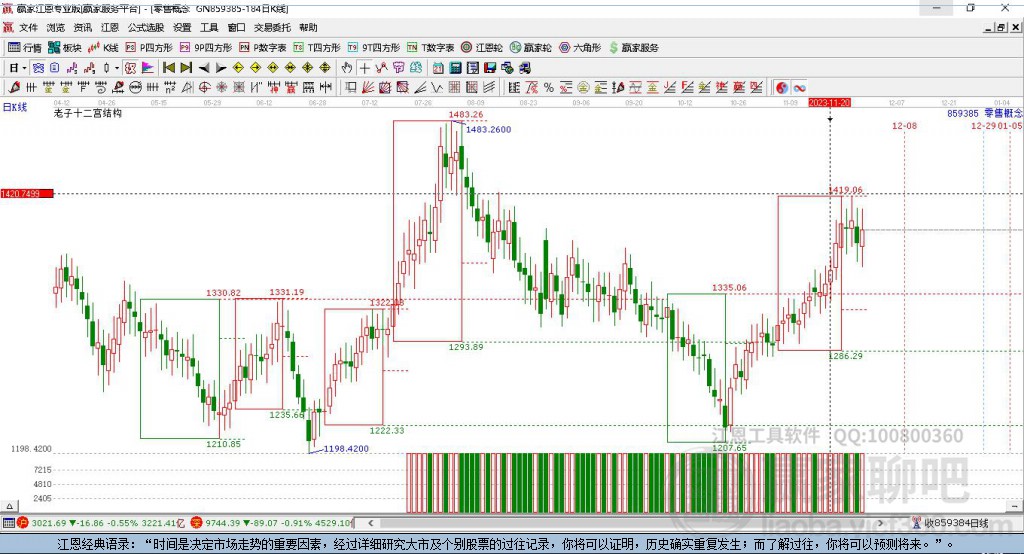
Task: Click the 1198.4200 low price label
Action: click(345, 449)
